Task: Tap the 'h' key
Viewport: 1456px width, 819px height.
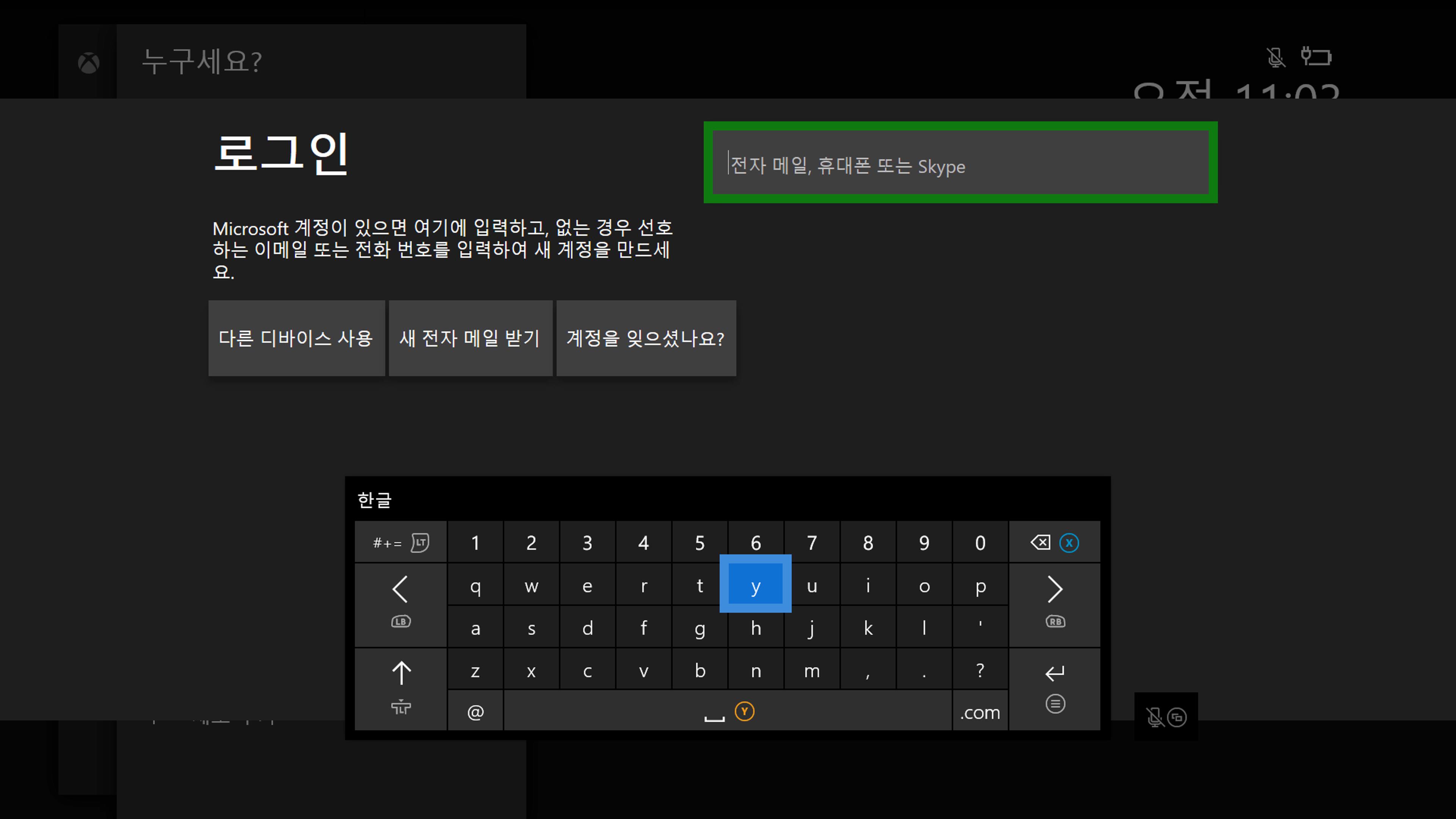Action: point(755,627)
